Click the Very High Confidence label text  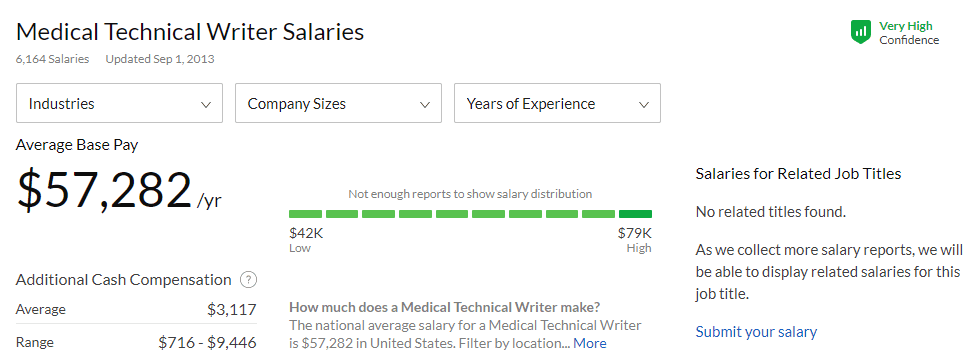coord(909,33)
